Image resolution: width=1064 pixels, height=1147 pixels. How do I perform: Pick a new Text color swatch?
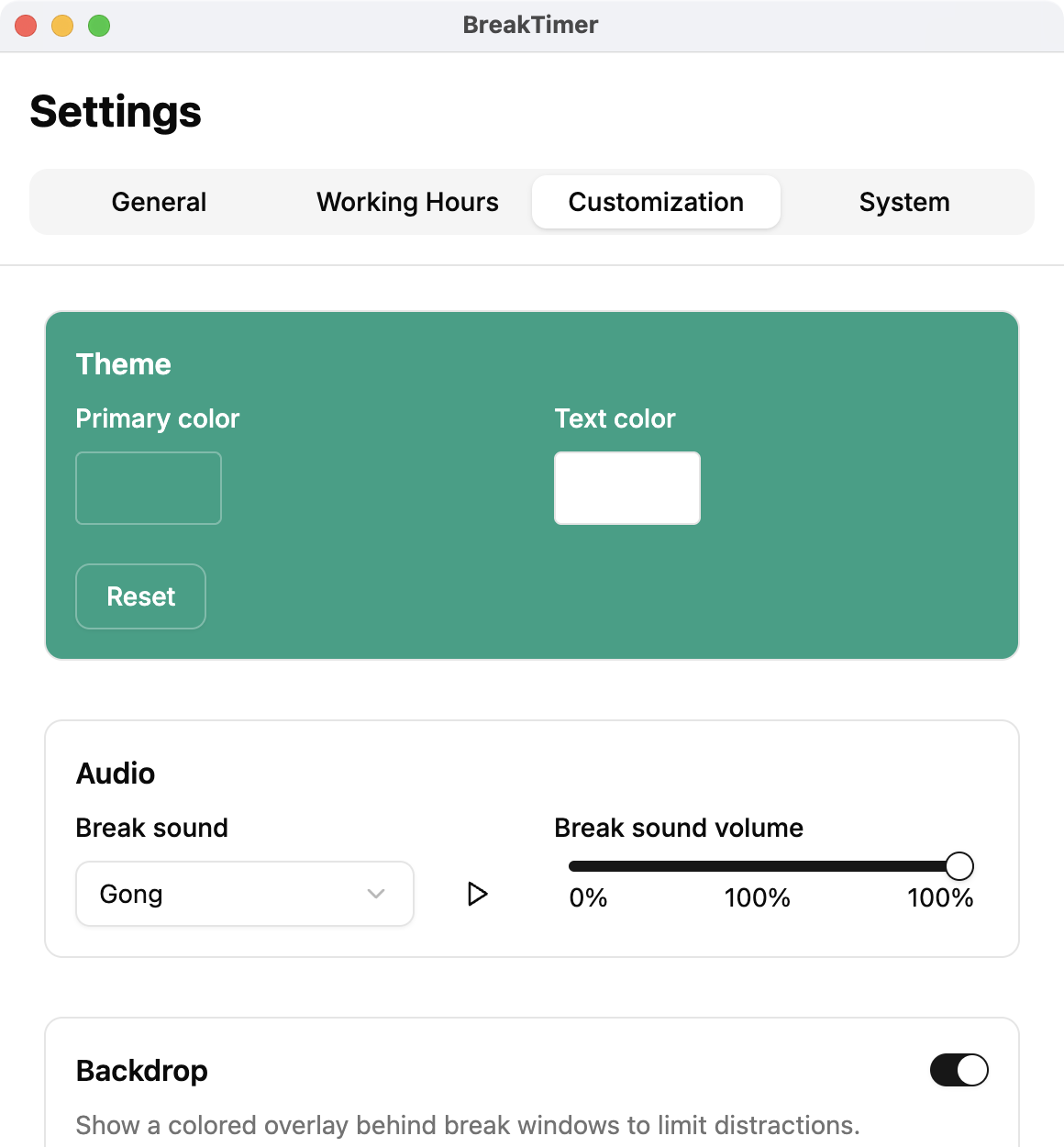coord(627,488)
